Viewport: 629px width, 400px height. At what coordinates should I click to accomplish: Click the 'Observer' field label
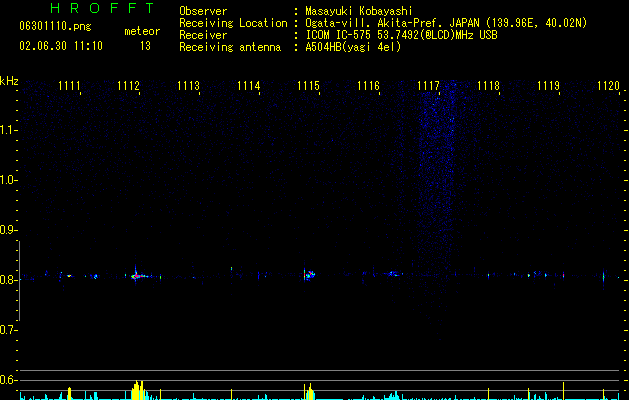click(x=203, y=11)
